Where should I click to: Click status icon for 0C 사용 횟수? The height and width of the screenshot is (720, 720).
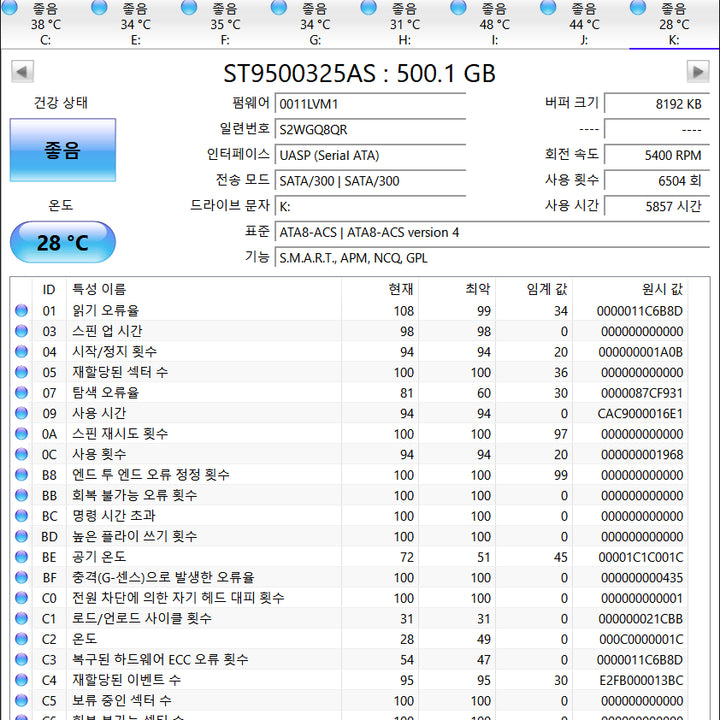pos(22,454)
